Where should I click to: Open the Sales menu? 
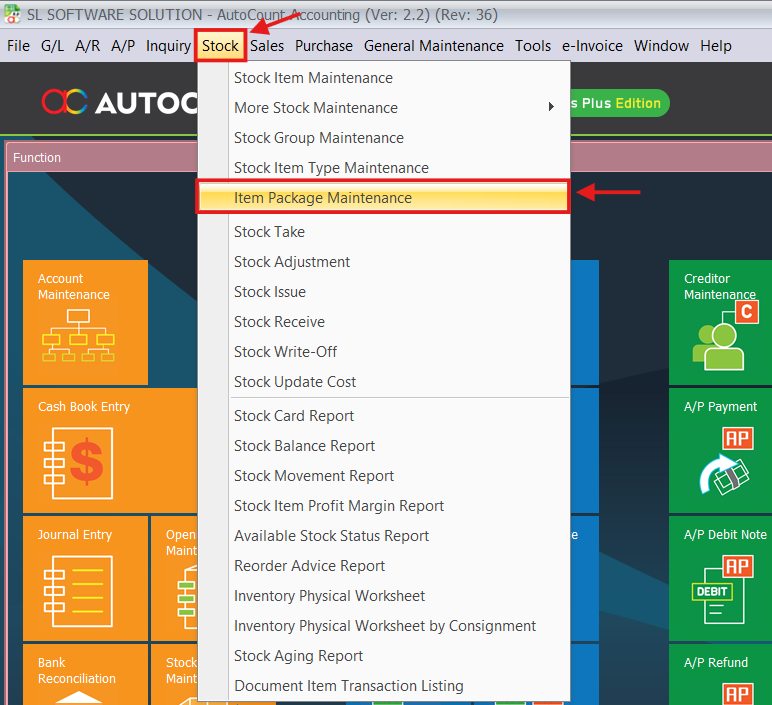click(267, 46)
